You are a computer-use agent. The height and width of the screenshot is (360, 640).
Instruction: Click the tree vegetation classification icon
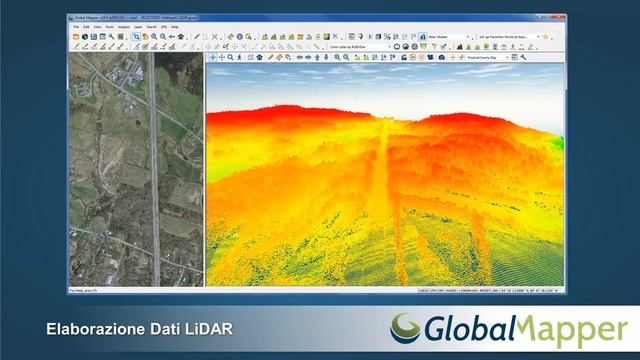pyautogui.click(x=486, y=47)
